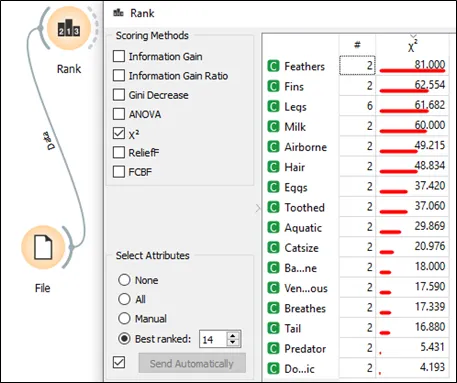The image size is (457, 383).
Task: Select the Predator attribute row
Action: tap(356, 348)
